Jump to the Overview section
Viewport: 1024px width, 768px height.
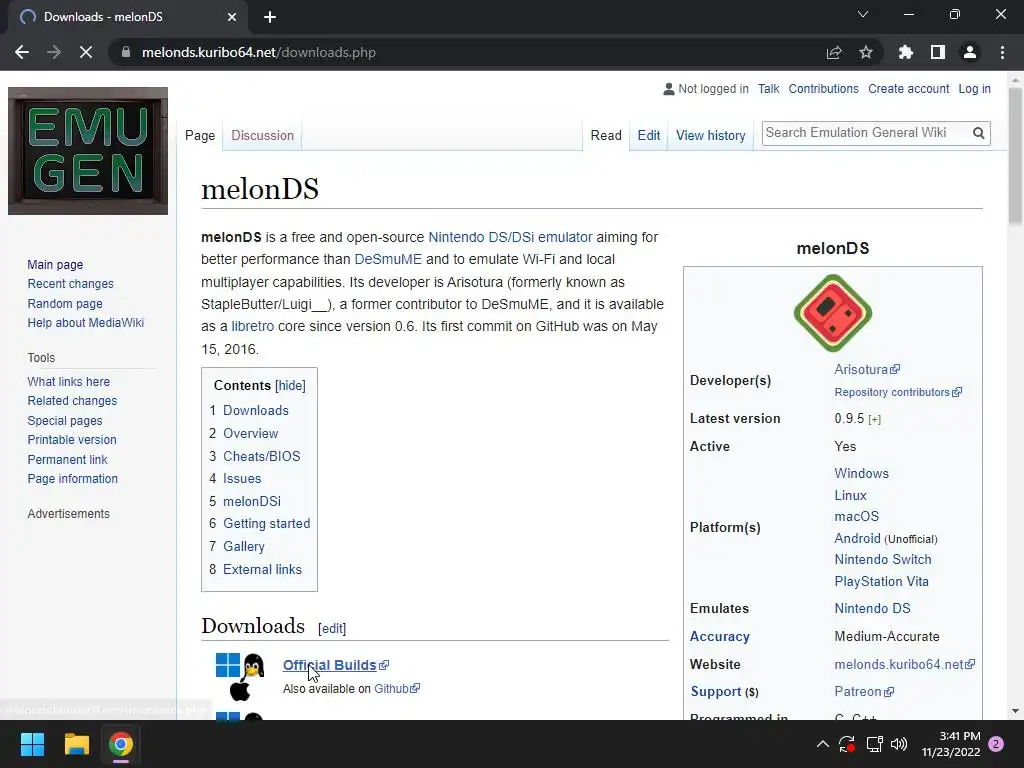point(251,433)
